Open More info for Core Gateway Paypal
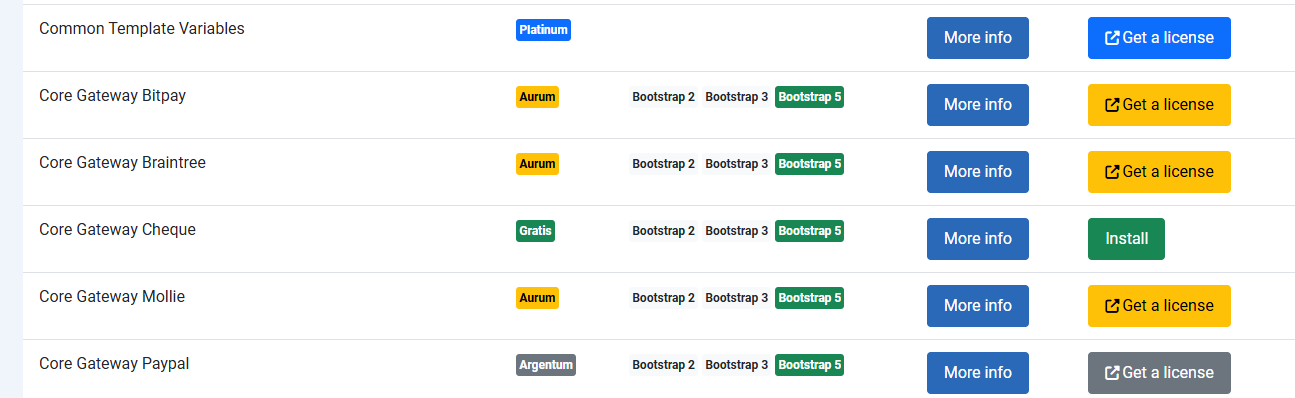This screenshot has height=398, width=1295. click(x=977, y=373)
